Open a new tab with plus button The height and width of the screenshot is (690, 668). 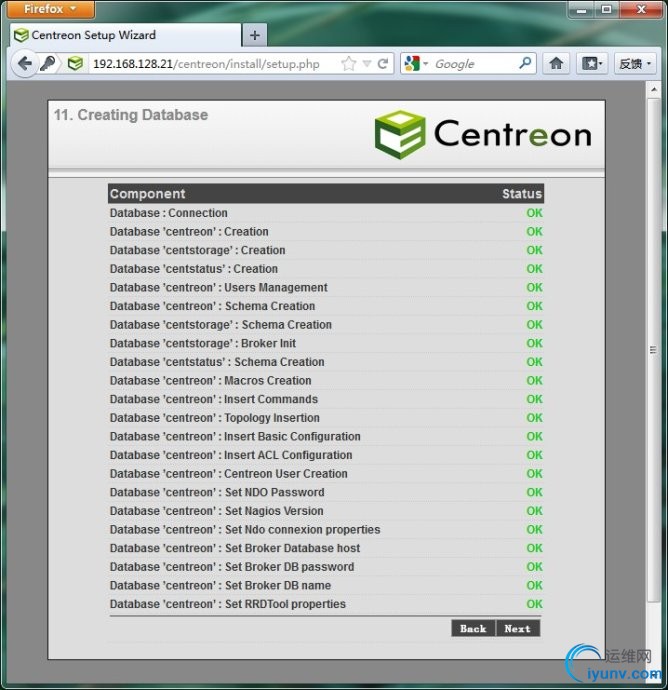[254, 35]
